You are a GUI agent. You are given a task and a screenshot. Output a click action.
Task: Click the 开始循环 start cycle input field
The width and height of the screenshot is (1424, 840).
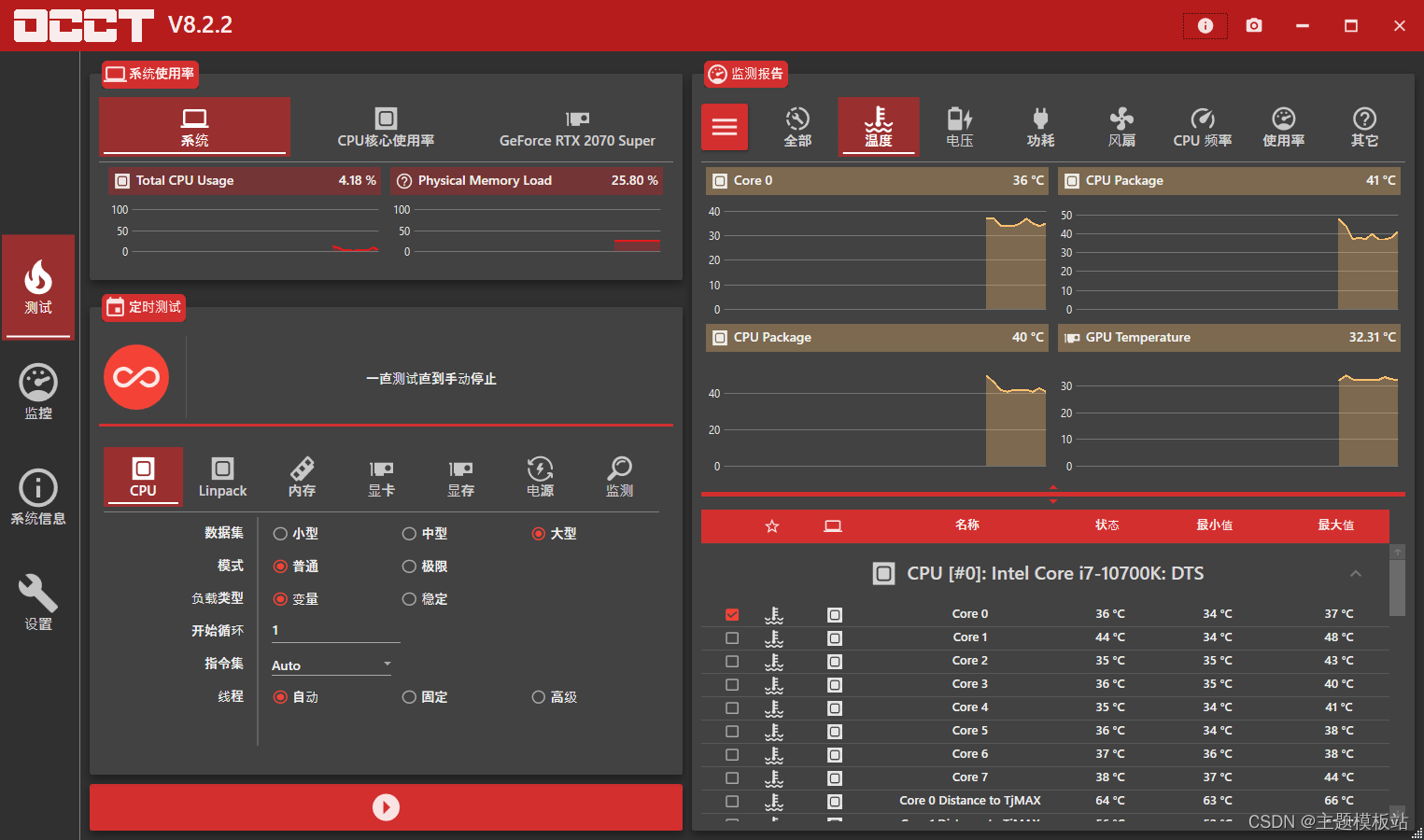[x=334, y=631]
